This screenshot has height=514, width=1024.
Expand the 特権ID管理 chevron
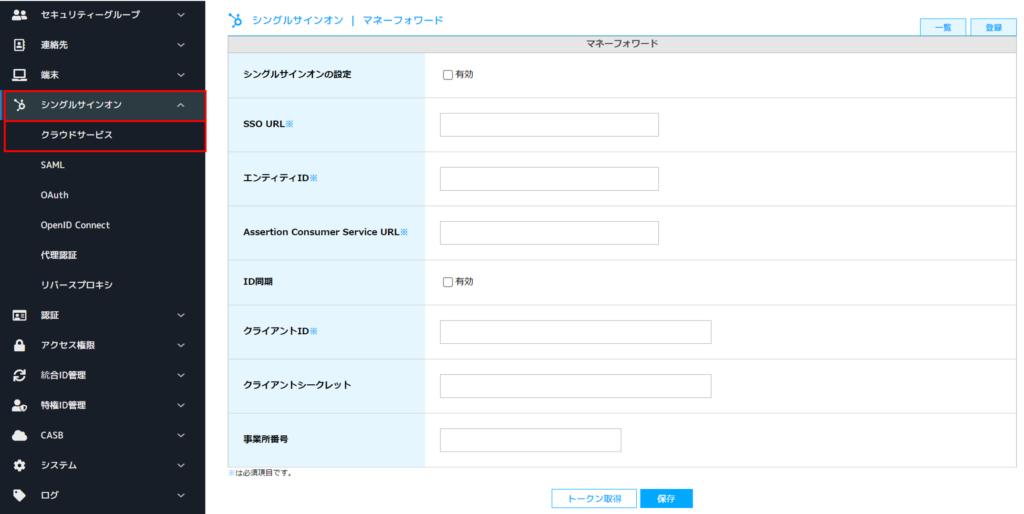[181, 405]
